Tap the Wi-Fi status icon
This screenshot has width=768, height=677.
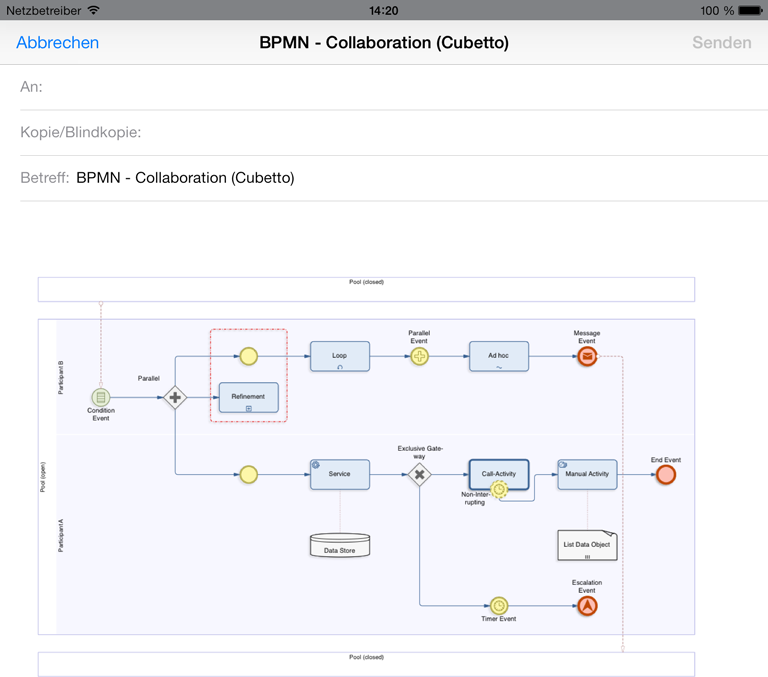point(93,10)
